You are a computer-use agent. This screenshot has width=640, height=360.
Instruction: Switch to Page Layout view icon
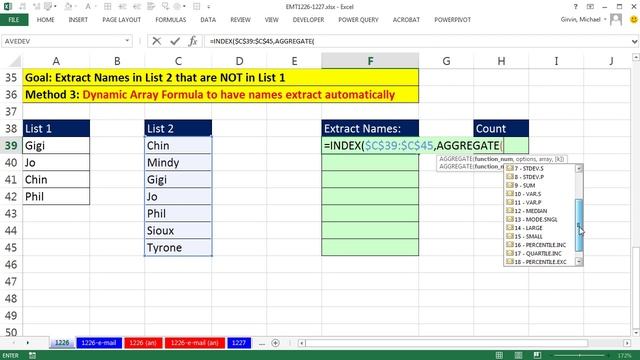pyautogui.click(x=518, y=356)
